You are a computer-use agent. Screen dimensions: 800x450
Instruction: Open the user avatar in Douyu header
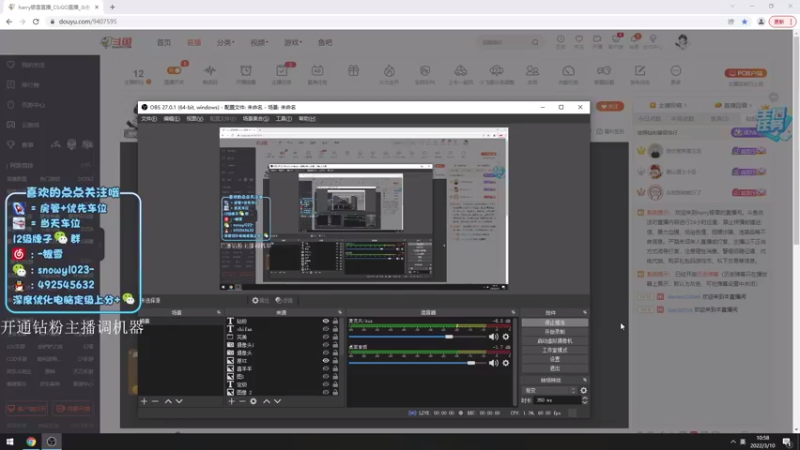[x=682, y=41]
